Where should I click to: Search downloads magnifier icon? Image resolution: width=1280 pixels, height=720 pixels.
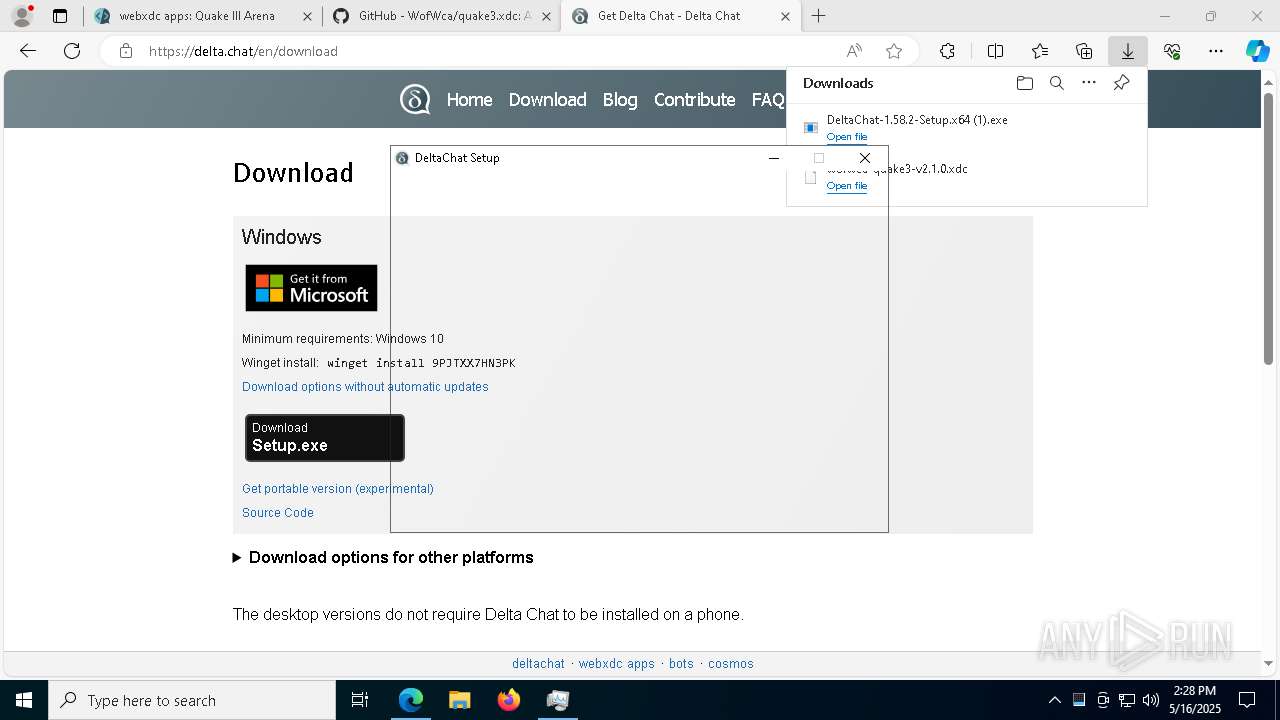(1056, 83)
